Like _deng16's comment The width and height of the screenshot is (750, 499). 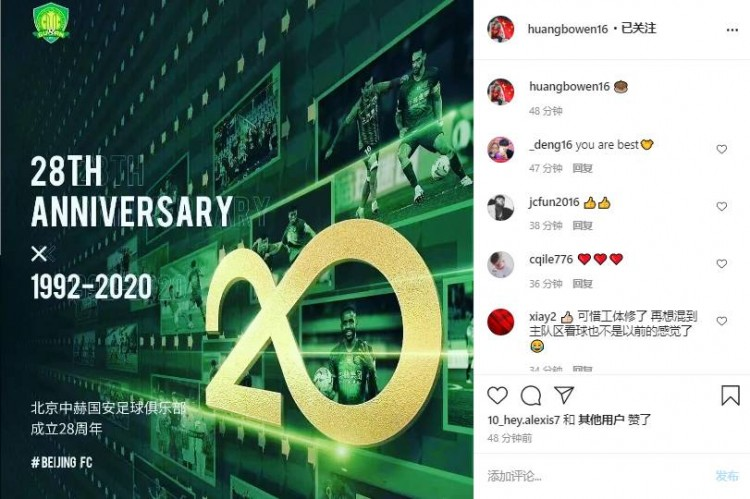(721, 149)
